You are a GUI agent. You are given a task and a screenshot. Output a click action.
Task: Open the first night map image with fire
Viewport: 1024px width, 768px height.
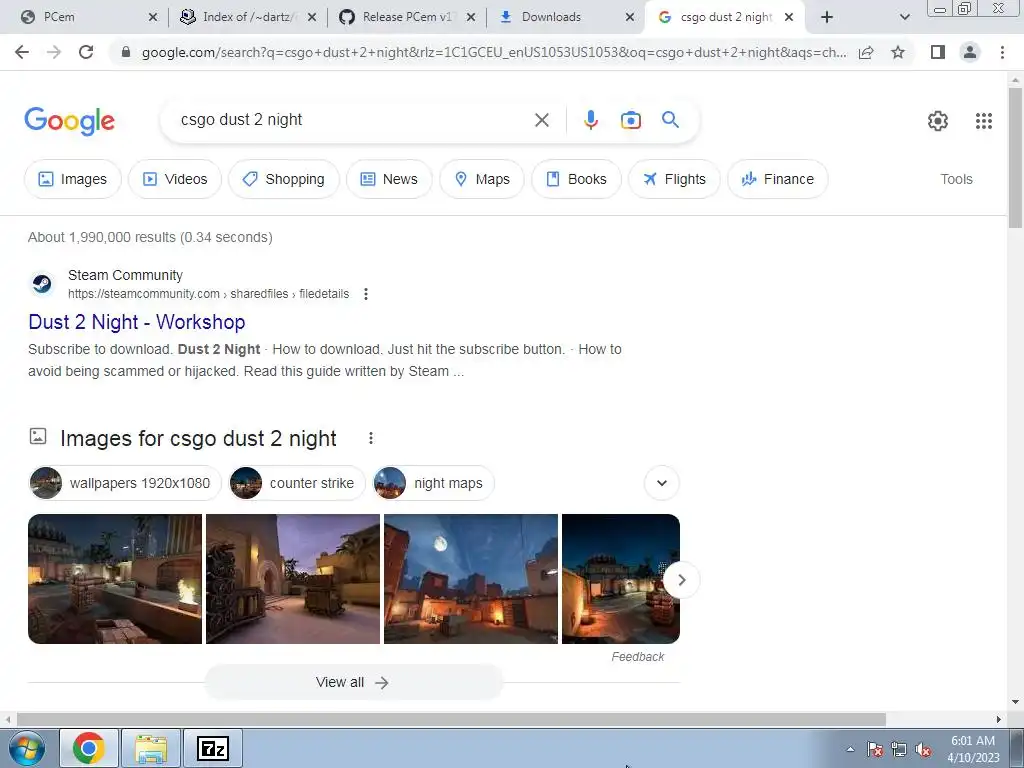[x=115, y=579]
